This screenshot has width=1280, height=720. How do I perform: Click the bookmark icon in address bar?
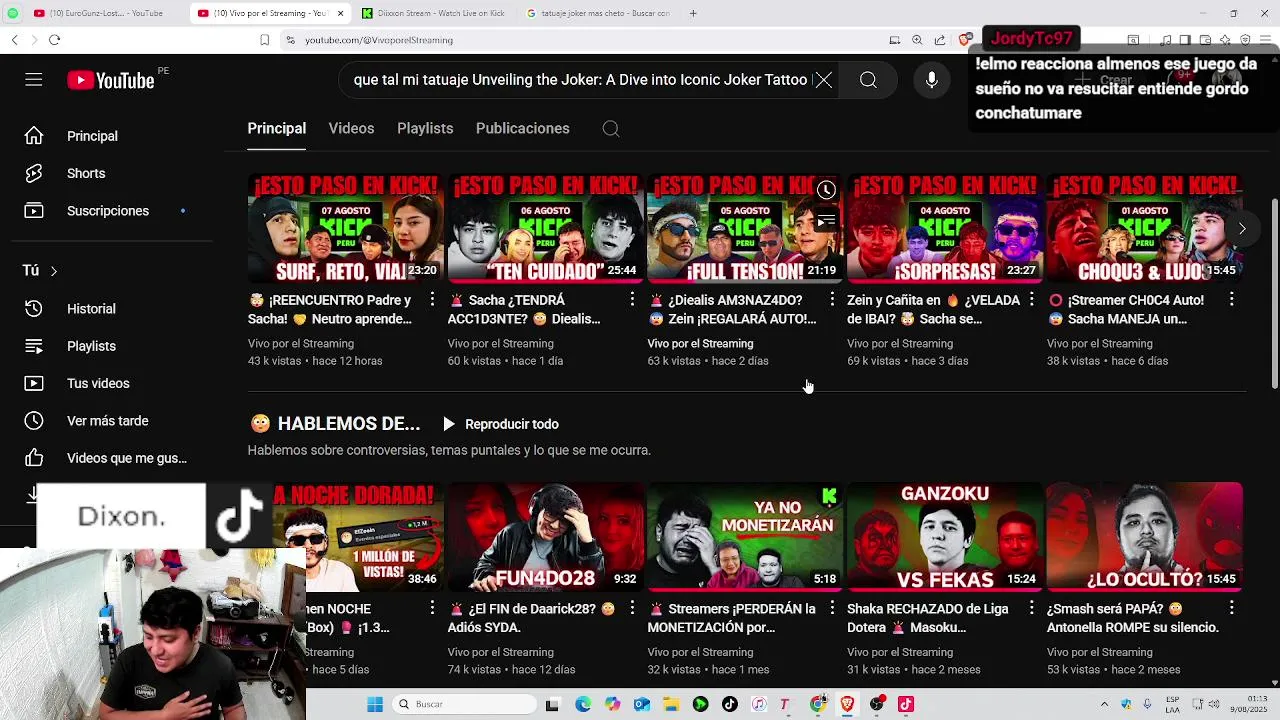[x=264, y=40]
